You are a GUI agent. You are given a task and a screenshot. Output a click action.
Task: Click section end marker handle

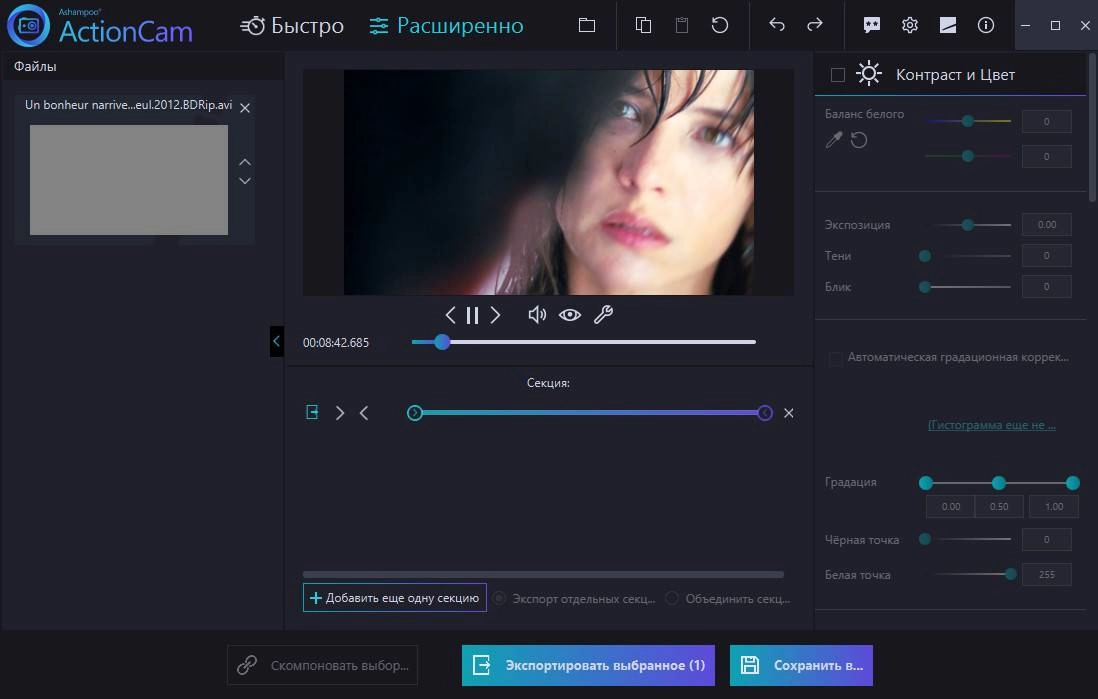(765, 413)
